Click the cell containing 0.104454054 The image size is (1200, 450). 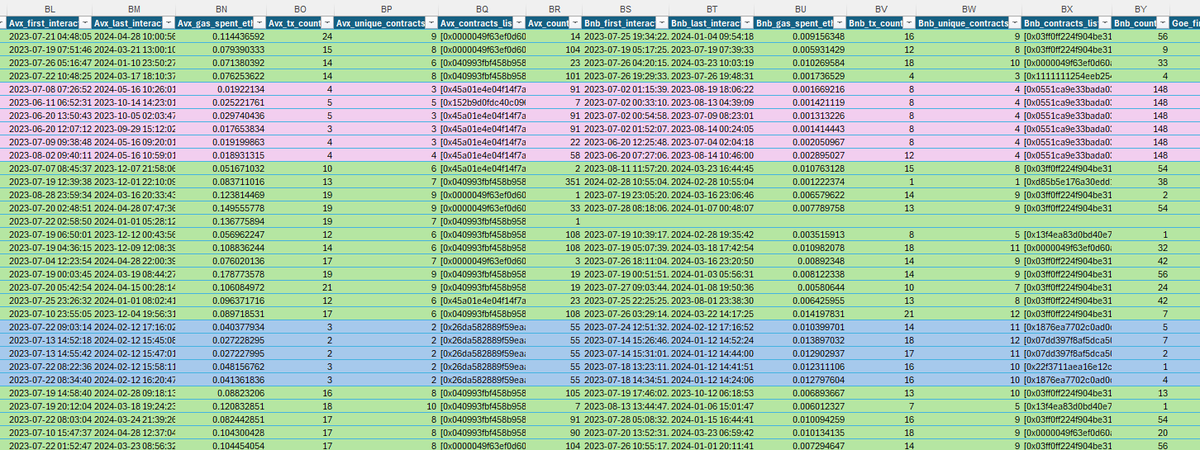pyautogui.click(x=222, y=445)
